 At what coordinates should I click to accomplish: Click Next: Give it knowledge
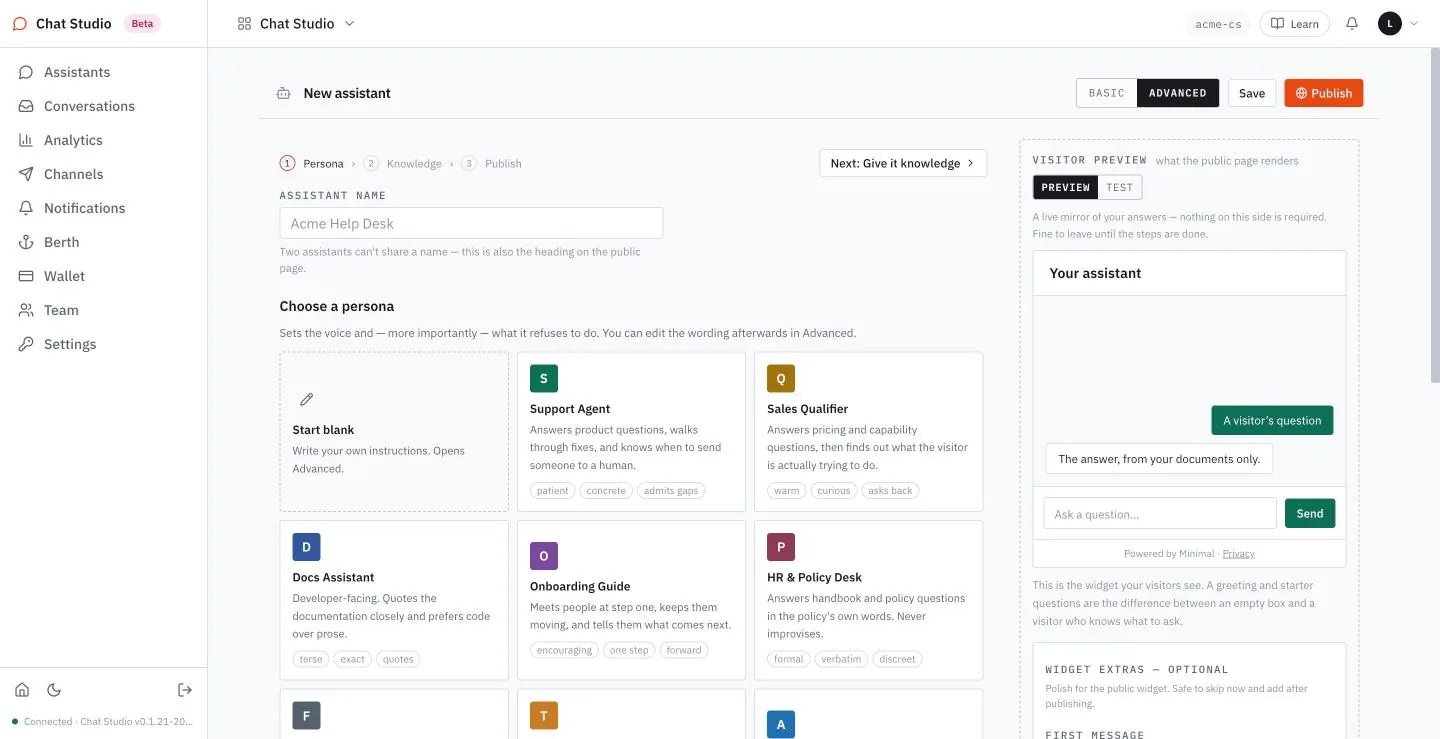click(x=903, y=163)
